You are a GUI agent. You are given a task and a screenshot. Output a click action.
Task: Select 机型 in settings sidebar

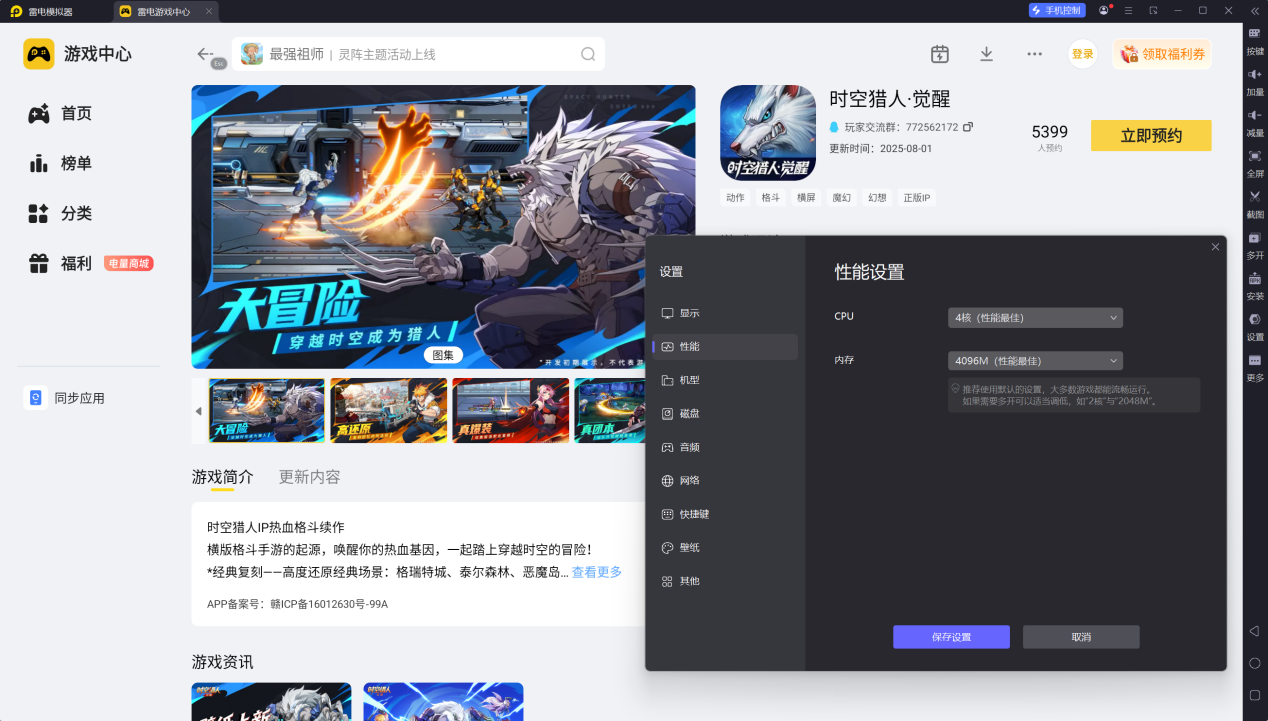coord(725,380)
